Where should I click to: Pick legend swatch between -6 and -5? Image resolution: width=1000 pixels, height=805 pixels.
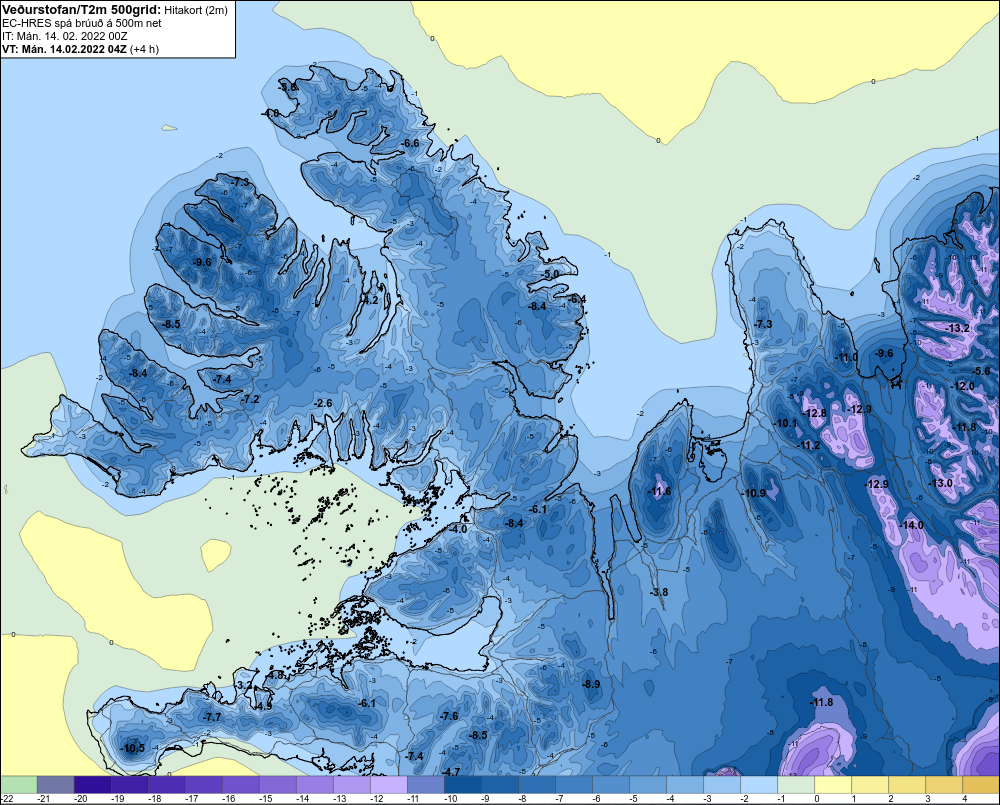[611, 785]
